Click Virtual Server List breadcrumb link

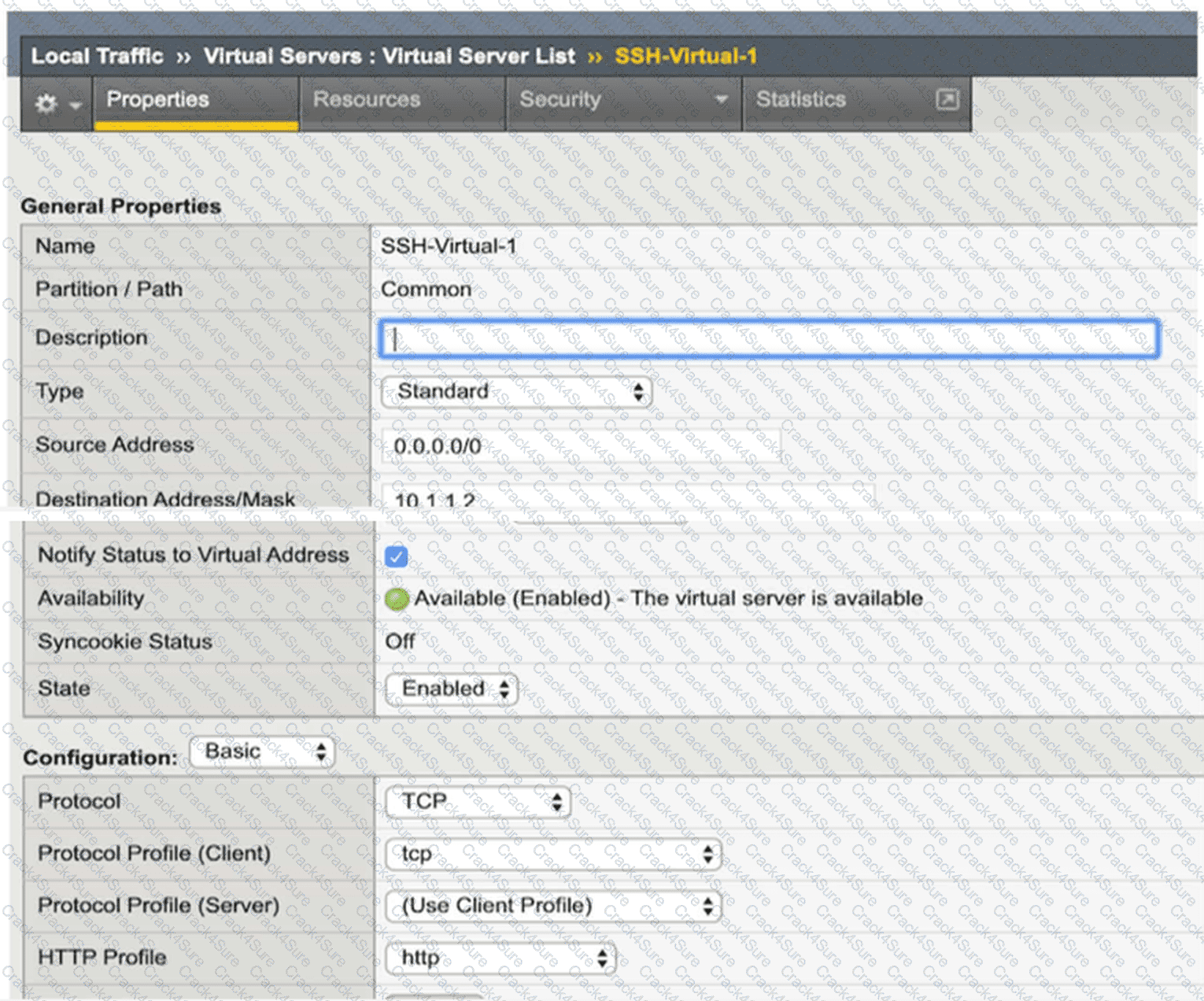478,56
